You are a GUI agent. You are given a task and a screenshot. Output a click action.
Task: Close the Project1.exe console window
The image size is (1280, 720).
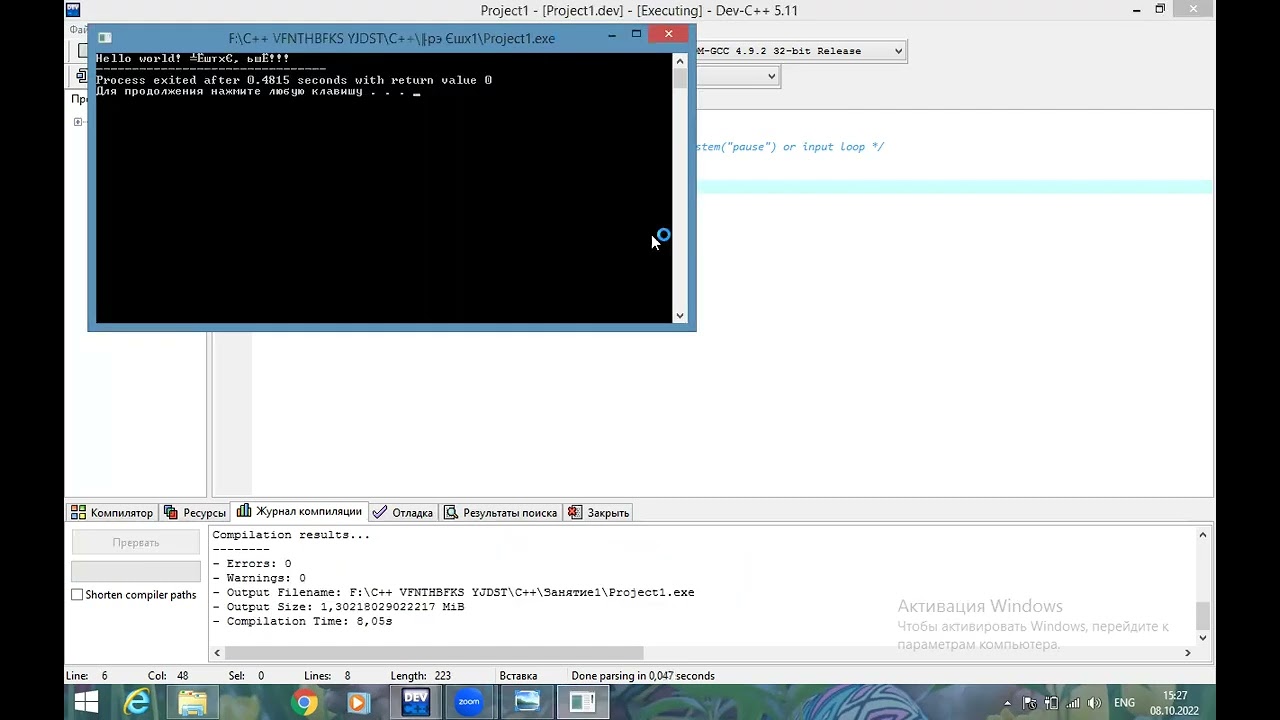[x=669, y=35]
